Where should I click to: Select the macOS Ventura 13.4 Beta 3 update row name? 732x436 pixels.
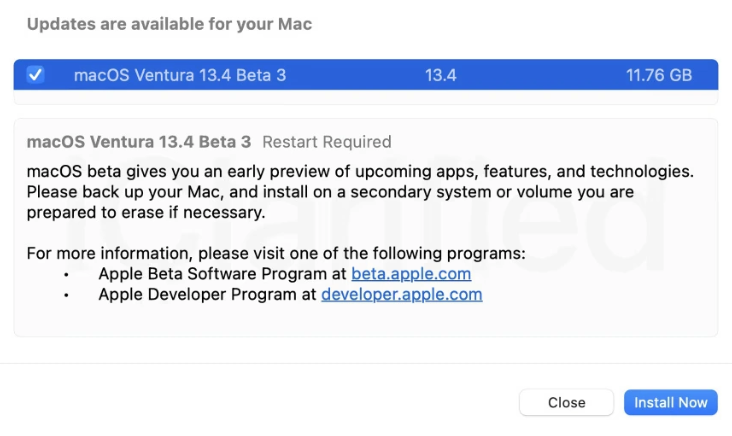click(x=180, y=76)
